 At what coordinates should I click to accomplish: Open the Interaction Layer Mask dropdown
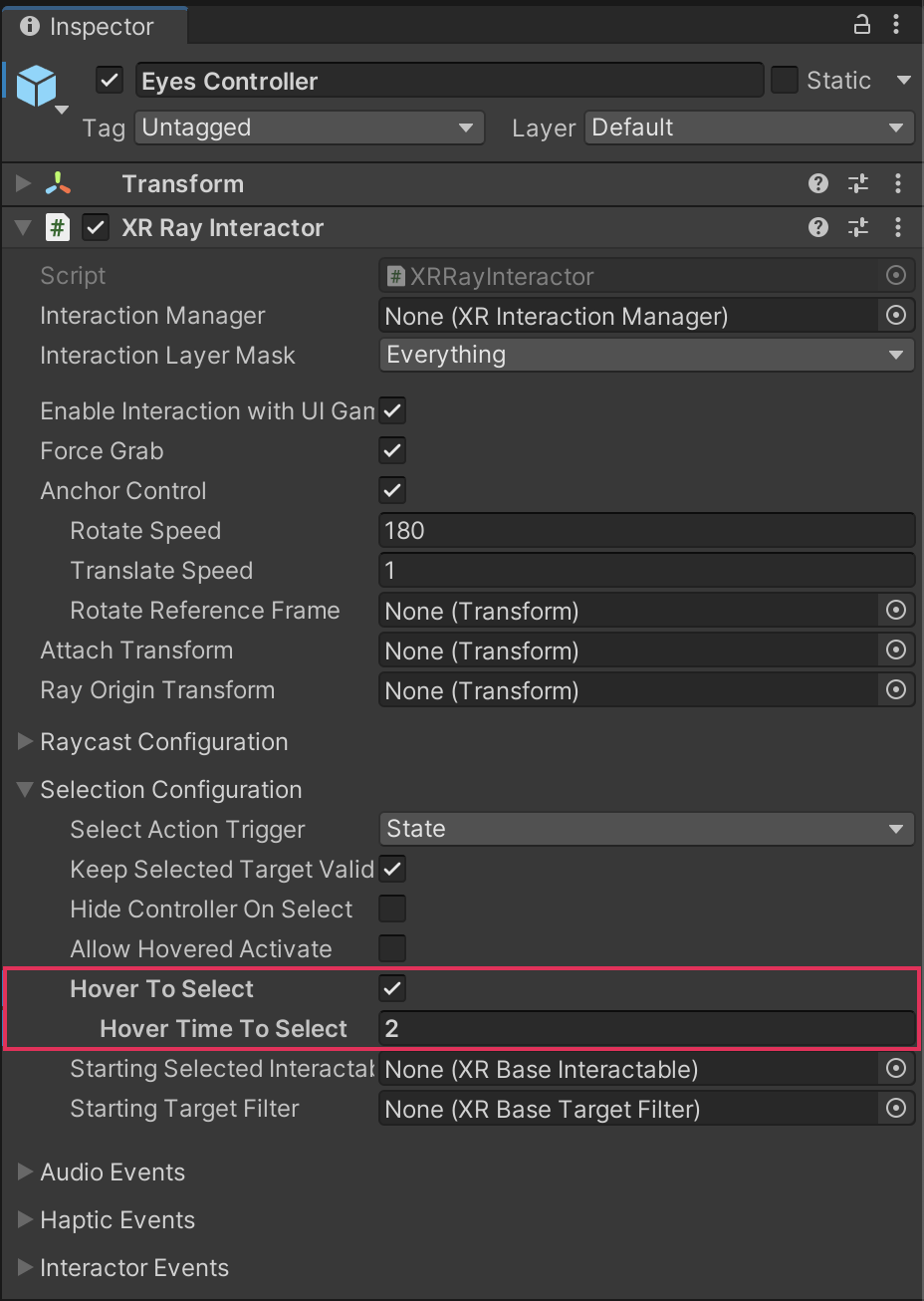(646, 355)
